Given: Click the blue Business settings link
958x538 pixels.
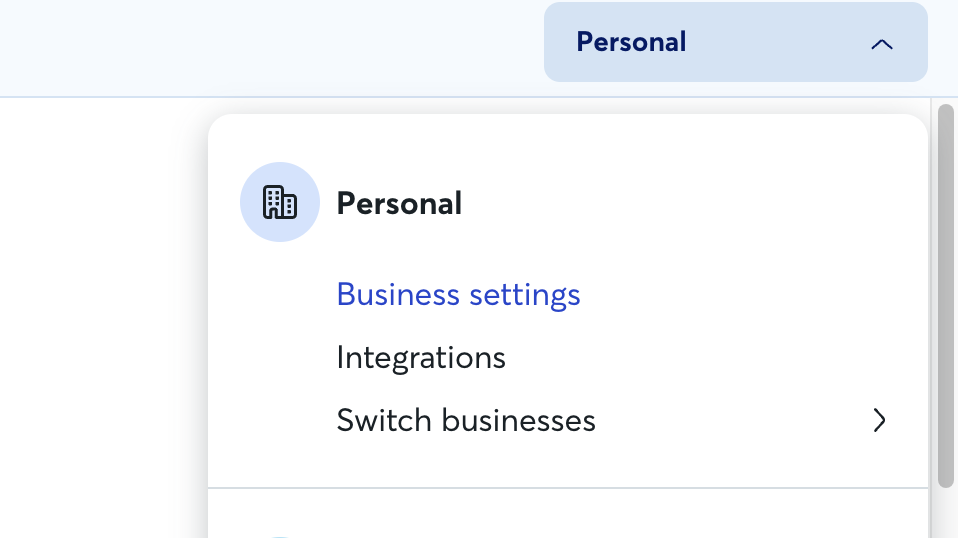Looking at the screenshot, I should pyautogui.click(x=458, y=295).
